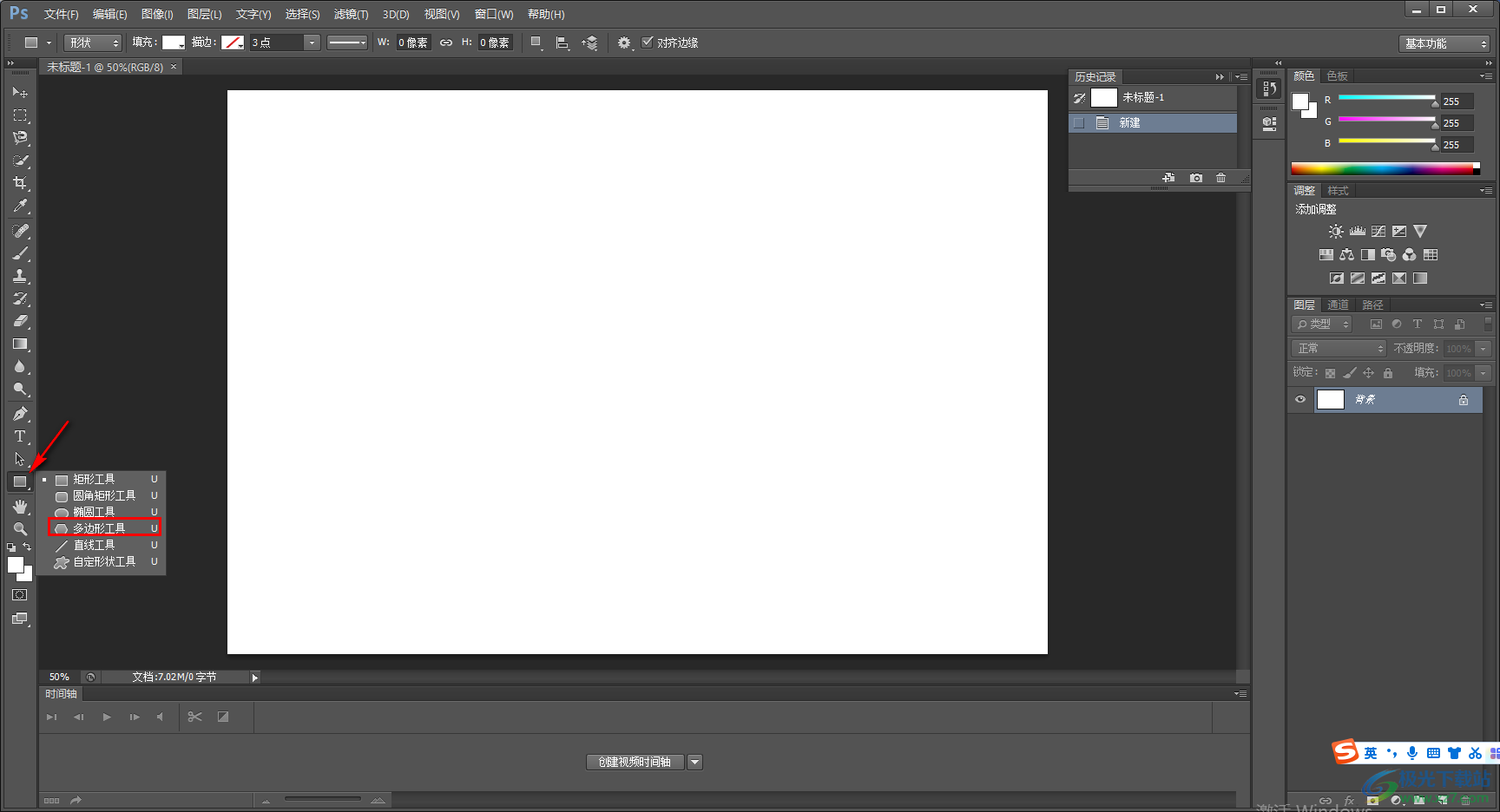Add a Curves adjustment
The image size is (1500, 812).
click(x=1378, y=232)
